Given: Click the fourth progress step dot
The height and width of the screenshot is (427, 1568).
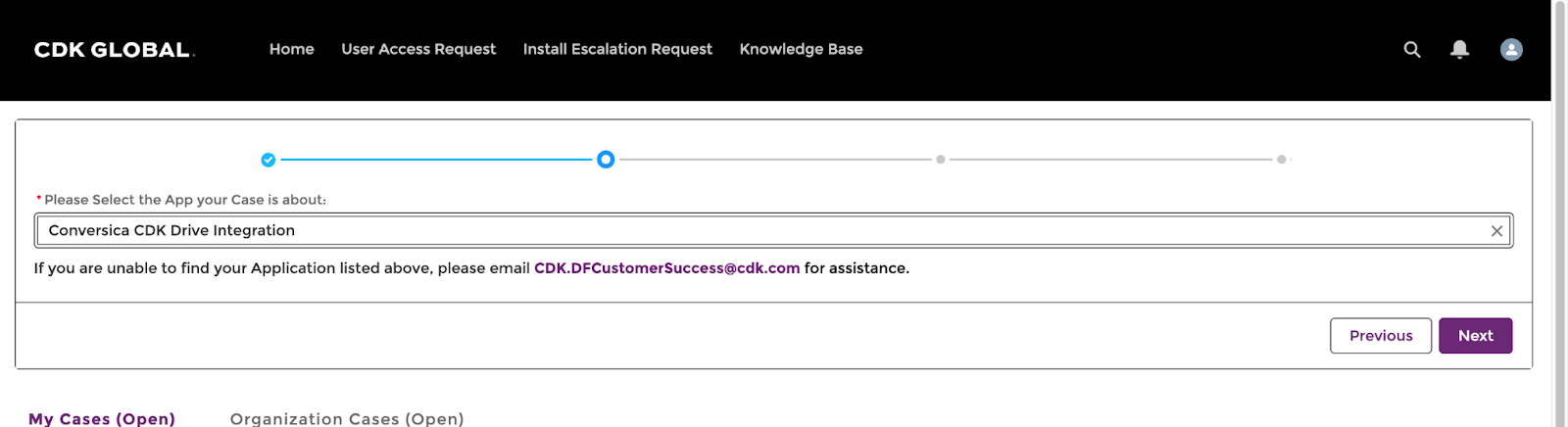Looking at the screenshot, I should click(x=1281, y=160).
